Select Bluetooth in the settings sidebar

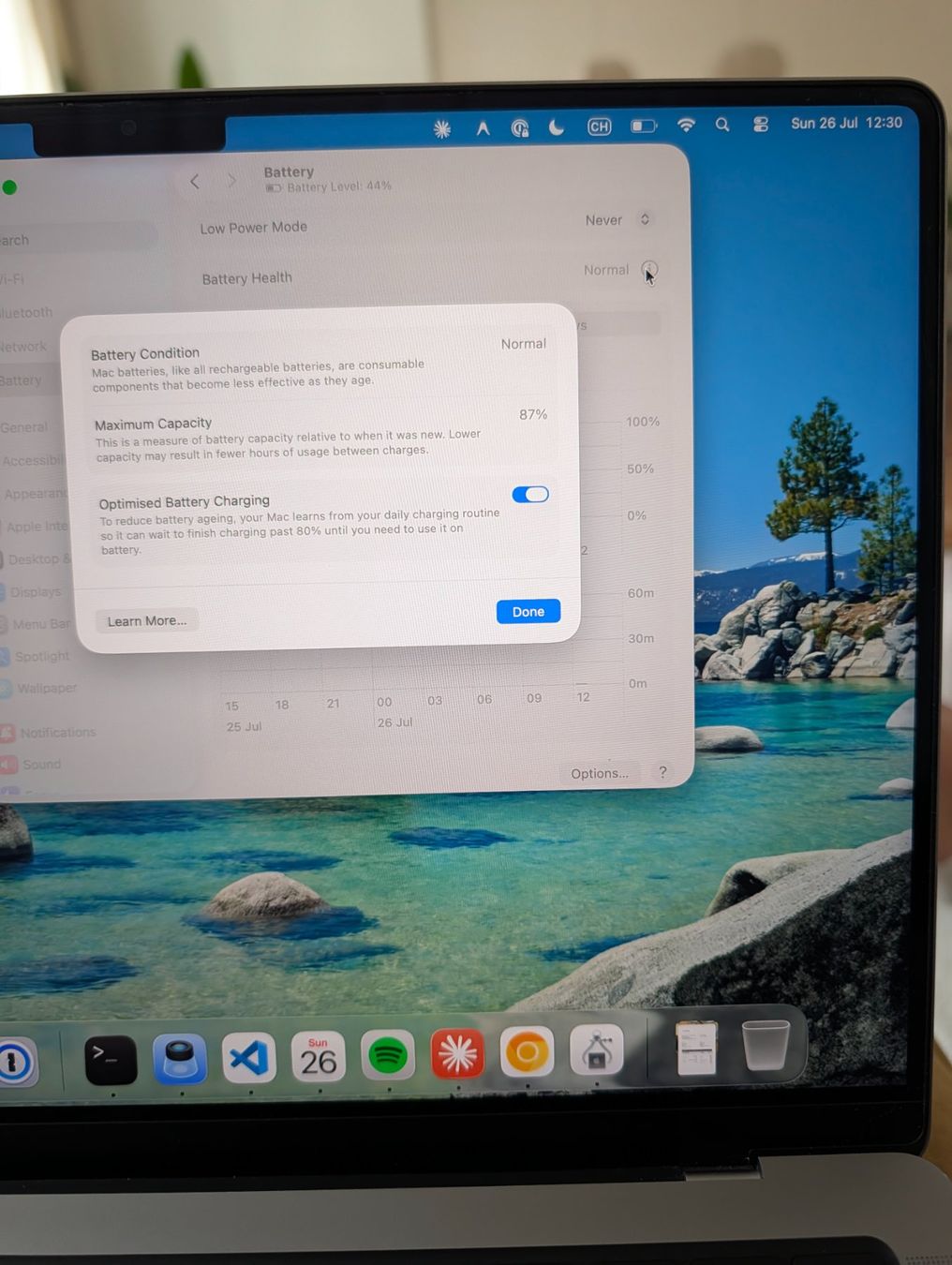(26, 312)
